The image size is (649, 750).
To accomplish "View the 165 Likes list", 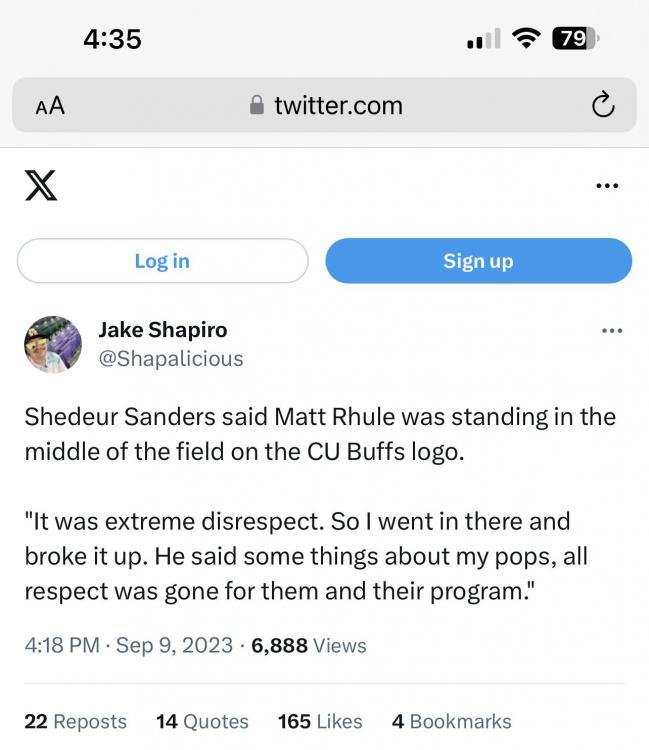I will 320,721.
